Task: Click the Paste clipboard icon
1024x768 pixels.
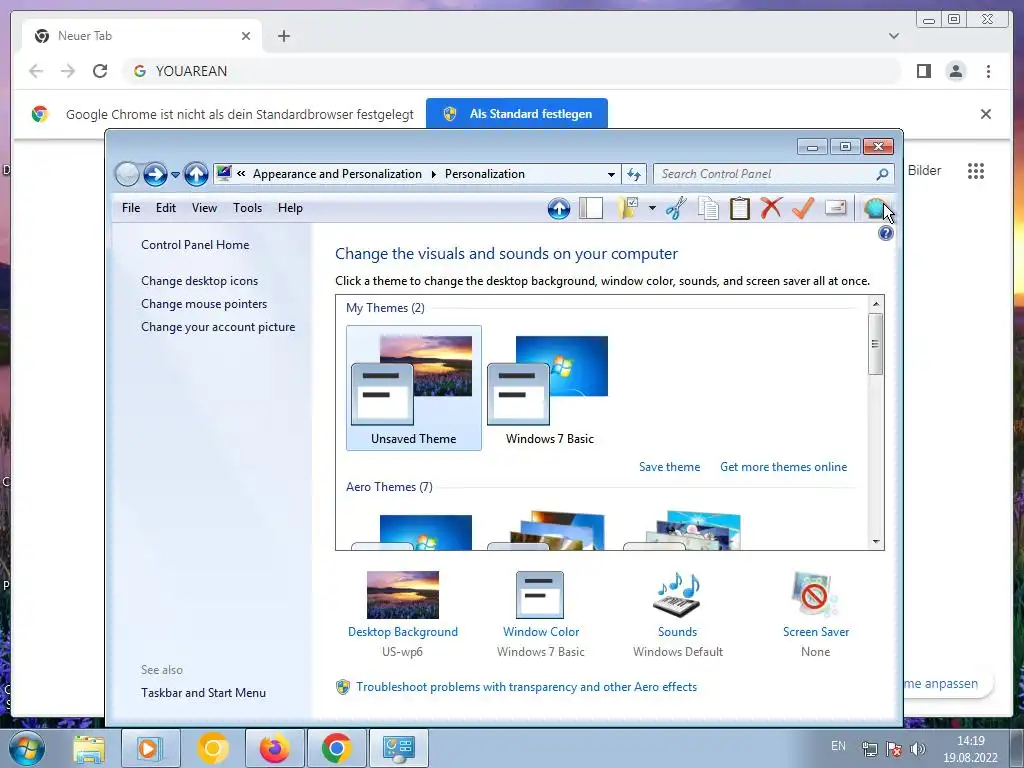Action: (739, 208)
